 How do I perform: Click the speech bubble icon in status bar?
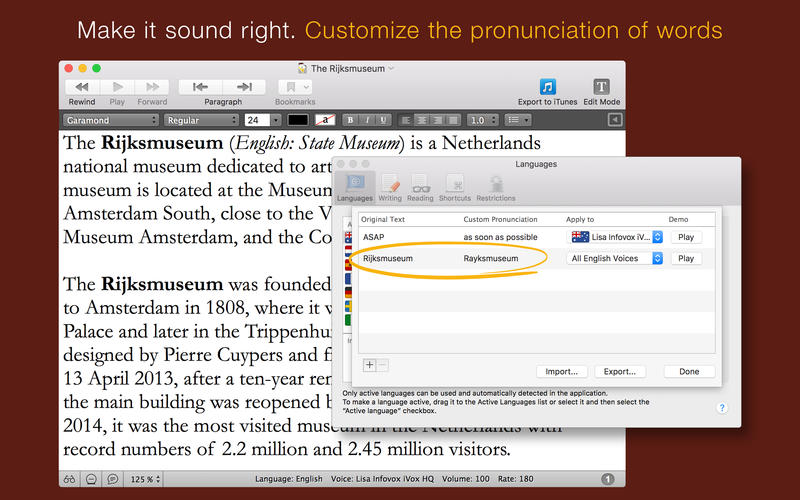(x=113, y=479)
